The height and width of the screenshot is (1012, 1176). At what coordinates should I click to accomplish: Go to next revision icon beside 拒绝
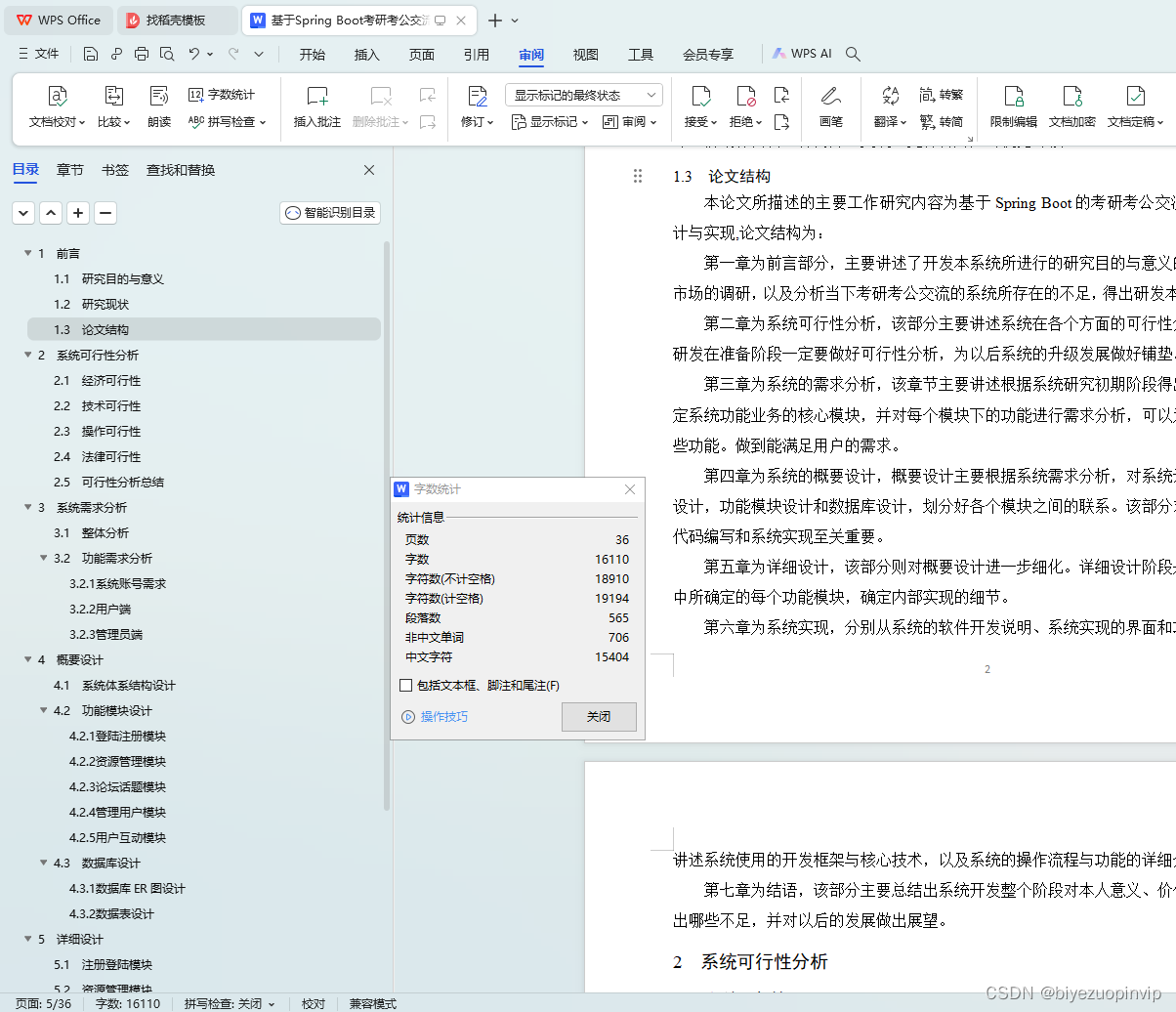[781, 122]
